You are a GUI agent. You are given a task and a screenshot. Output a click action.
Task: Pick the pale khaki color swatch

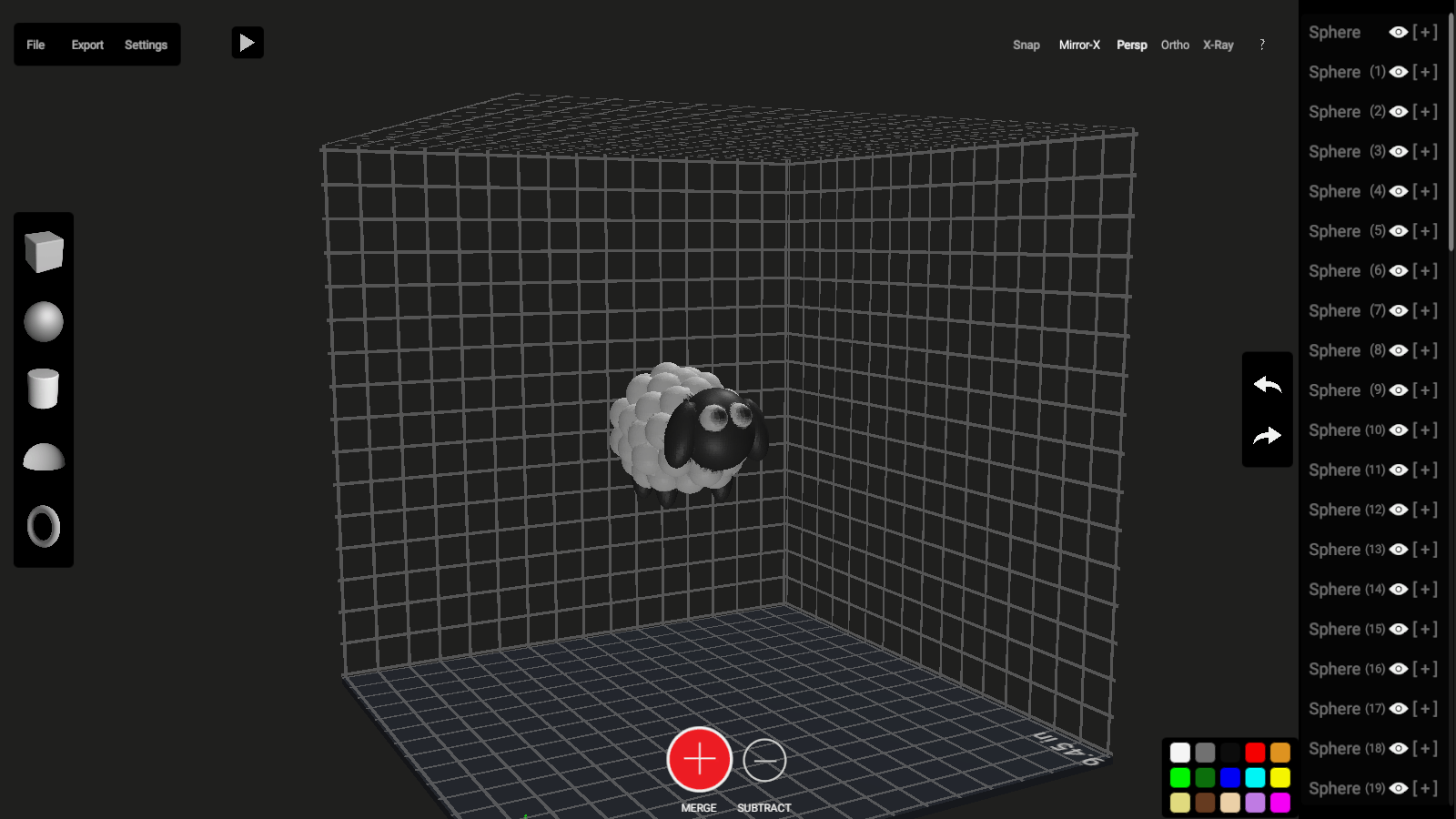click(1180, 803)
